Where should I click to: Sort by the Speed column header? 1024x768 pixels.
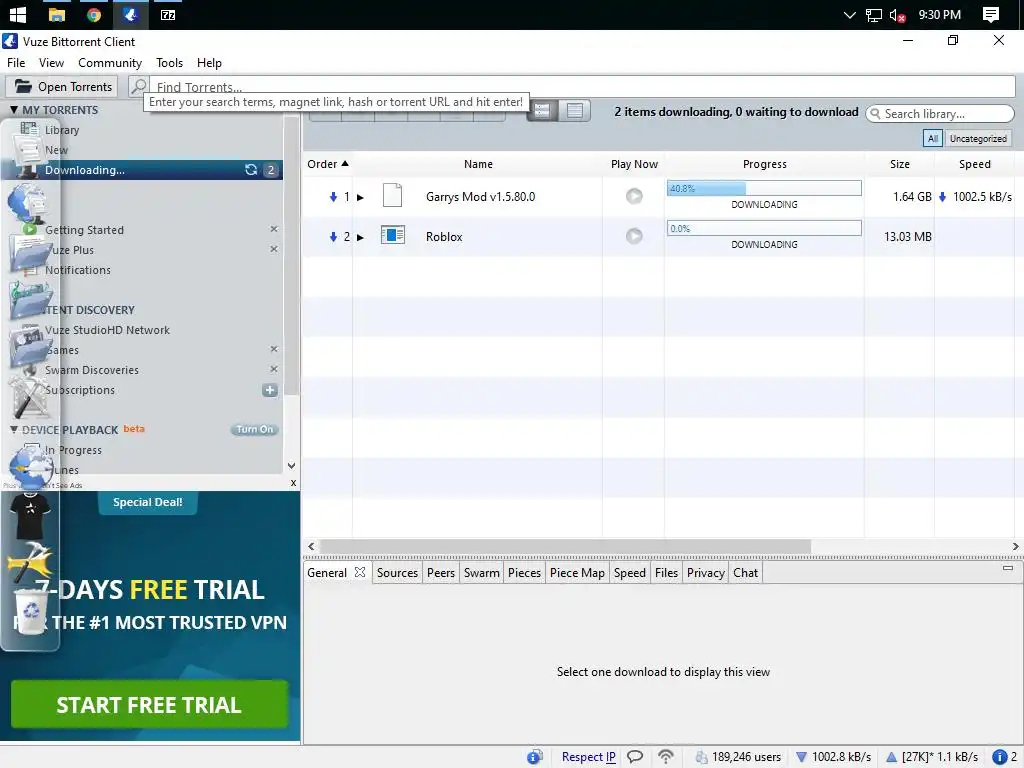tap(974, 164)
